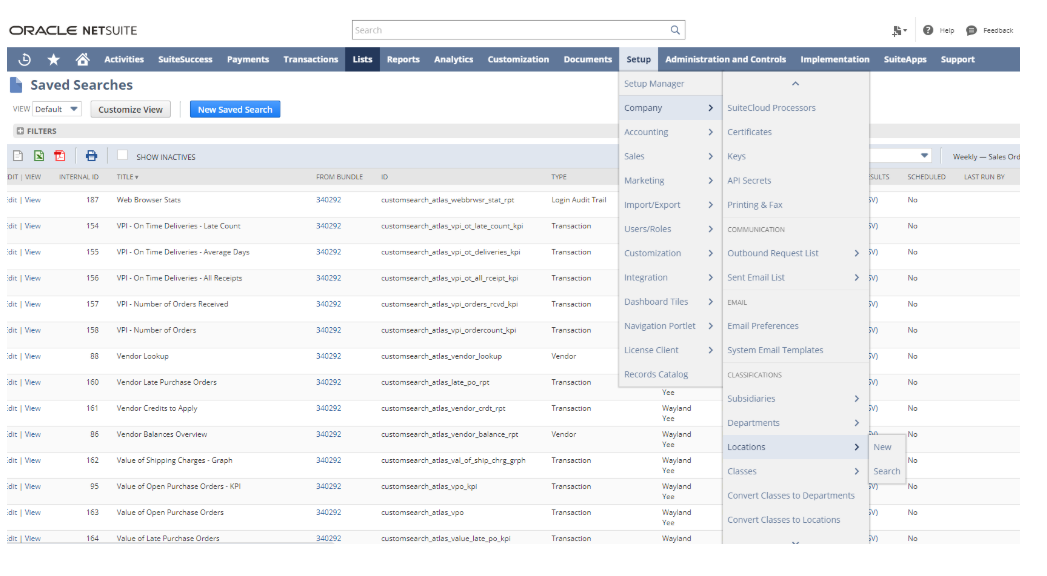This screenshot has width=1047, height=576.
Task: Export the list to PDF icon
Action: tap(59, 156)
